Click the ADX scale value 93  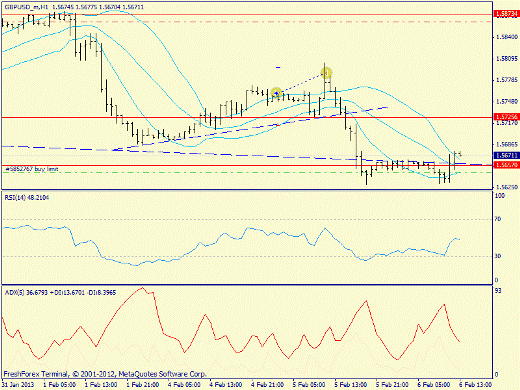498,291
